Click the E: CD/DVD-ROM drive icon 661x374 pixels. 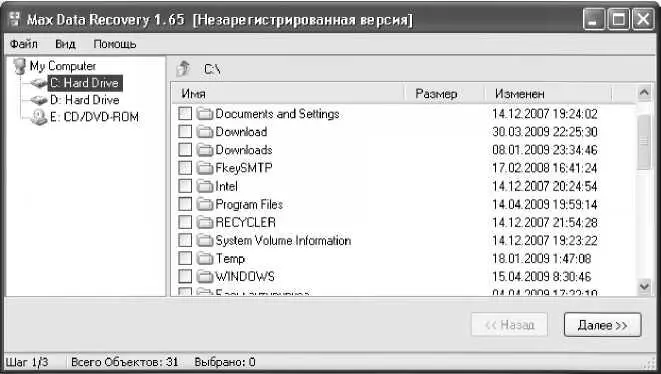click(x=39, y=117)
